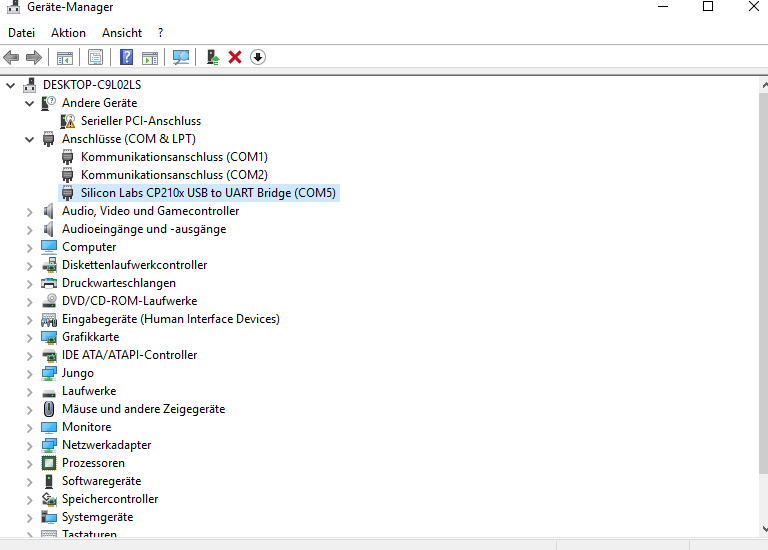Select the Jungo label
The width and height of the screenshot is (768, 550).
click(x=78, y=373)
